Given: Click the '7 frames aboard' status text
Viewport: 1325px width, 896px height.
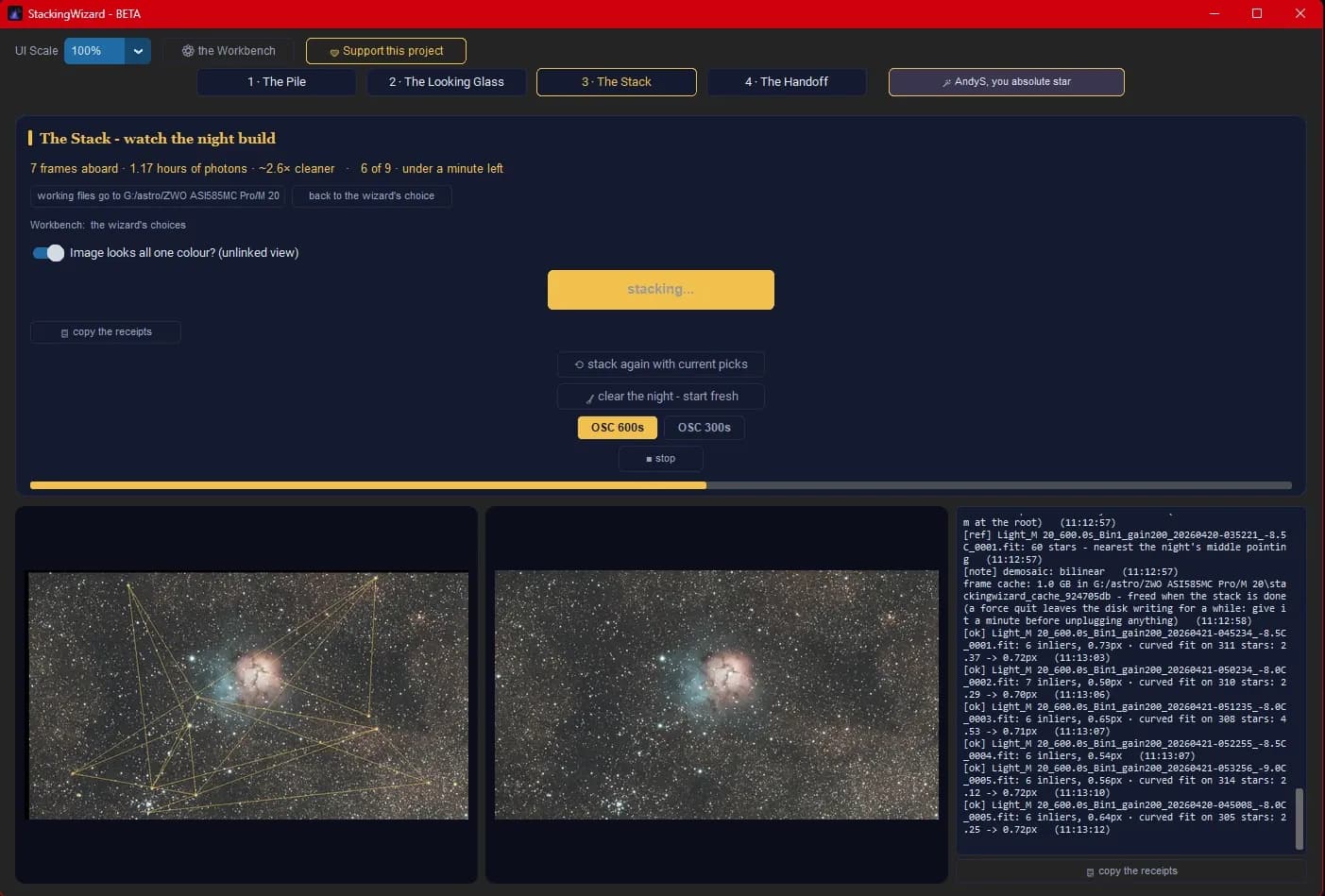Looking at the screenshot, I should pyautogui.click(x=74, y=169).
